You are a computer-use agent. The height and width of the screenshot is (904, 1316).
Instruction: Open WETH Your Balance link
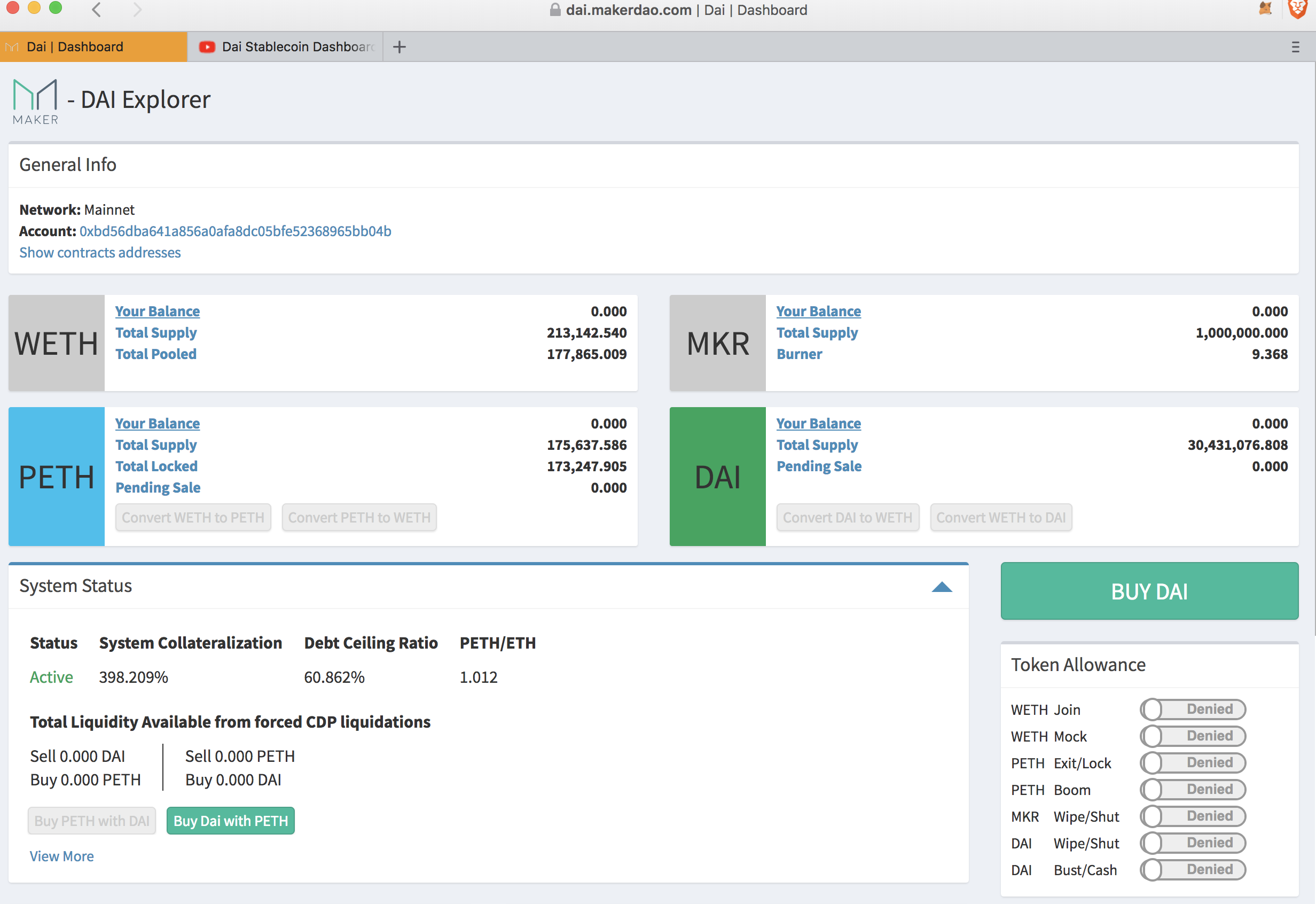point(158,311)
